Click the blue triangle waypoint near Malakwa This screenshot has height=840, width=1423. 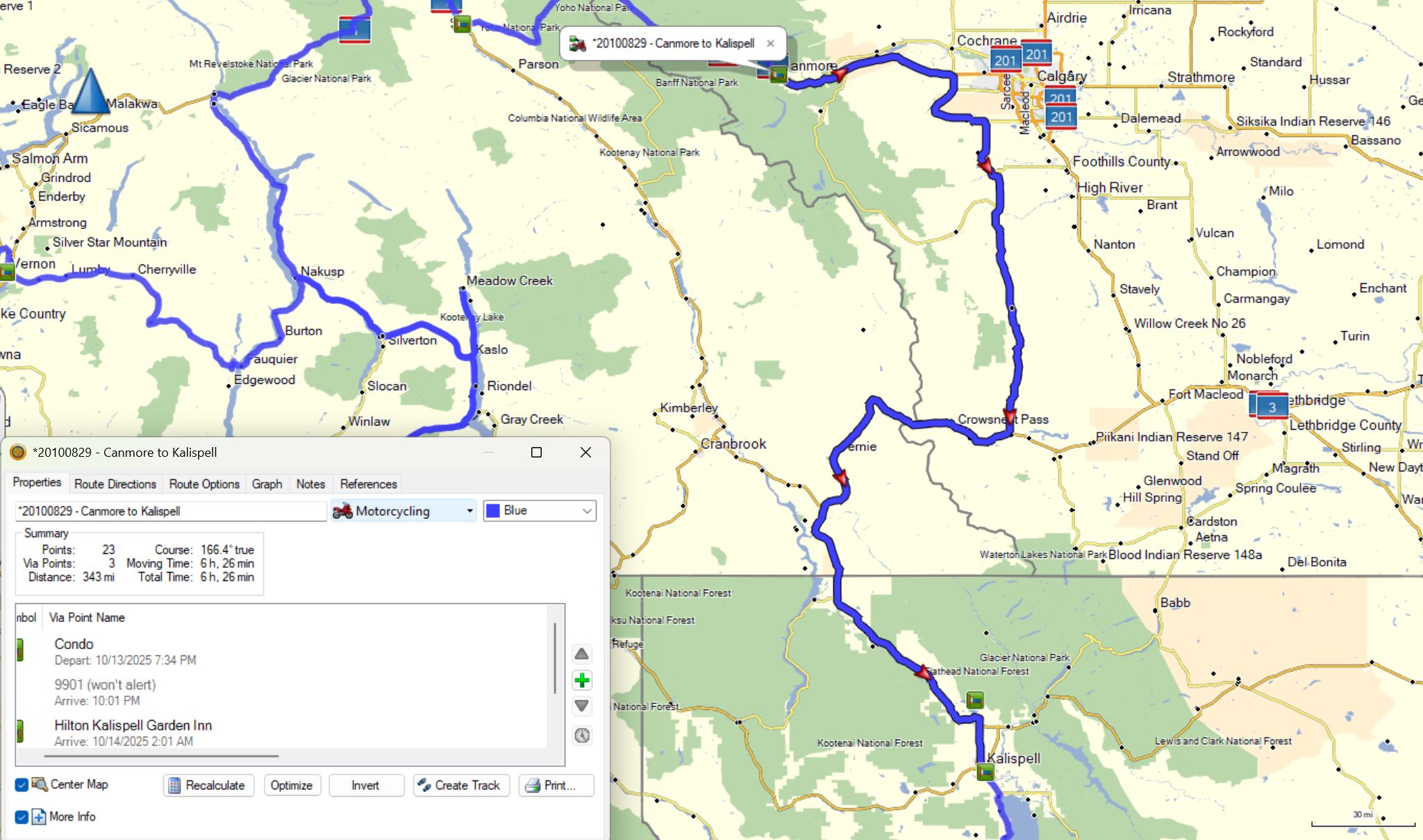[90, 92]
